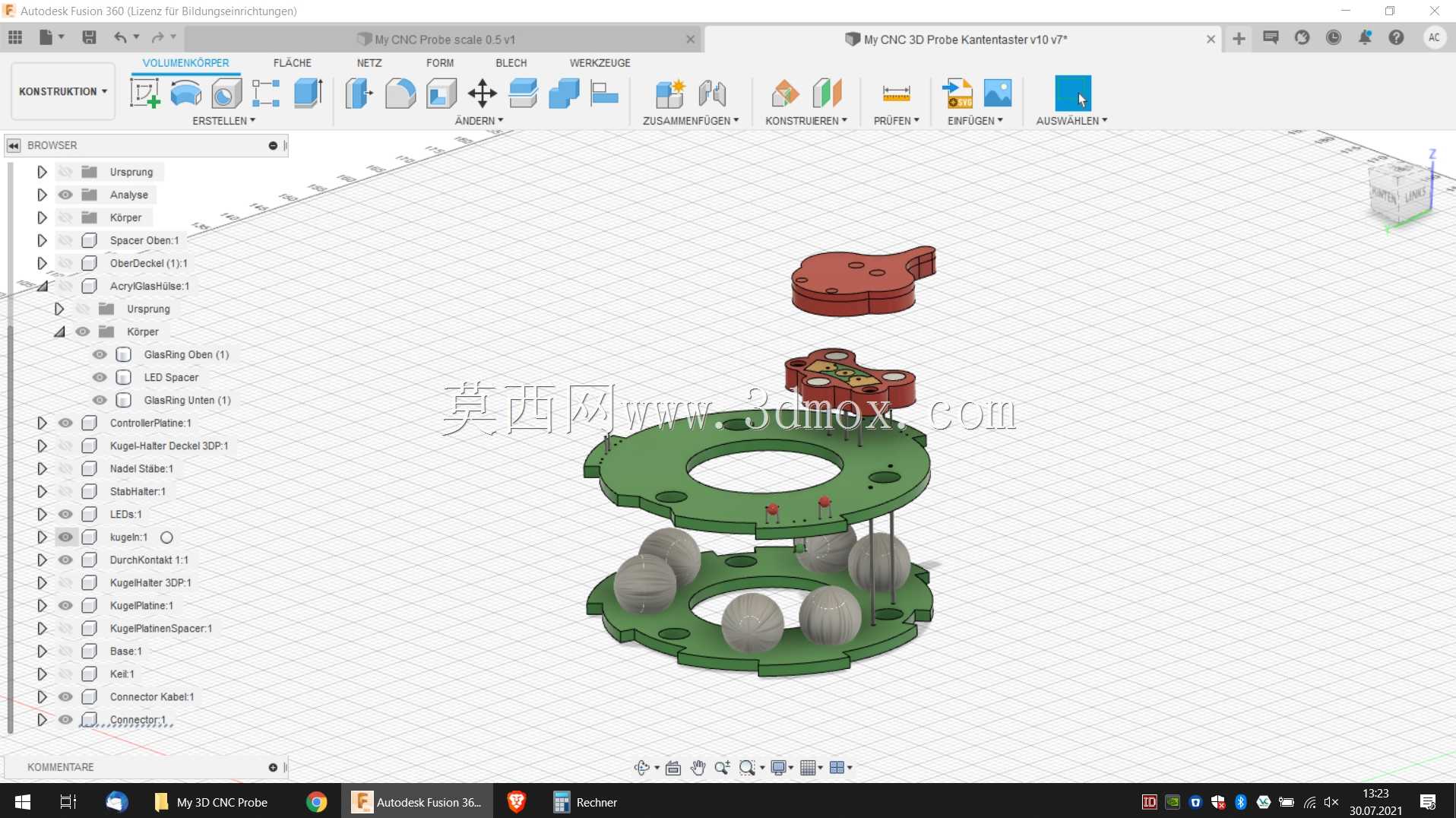
Task: Add a new design tab
Action: tap(1239, 39)
